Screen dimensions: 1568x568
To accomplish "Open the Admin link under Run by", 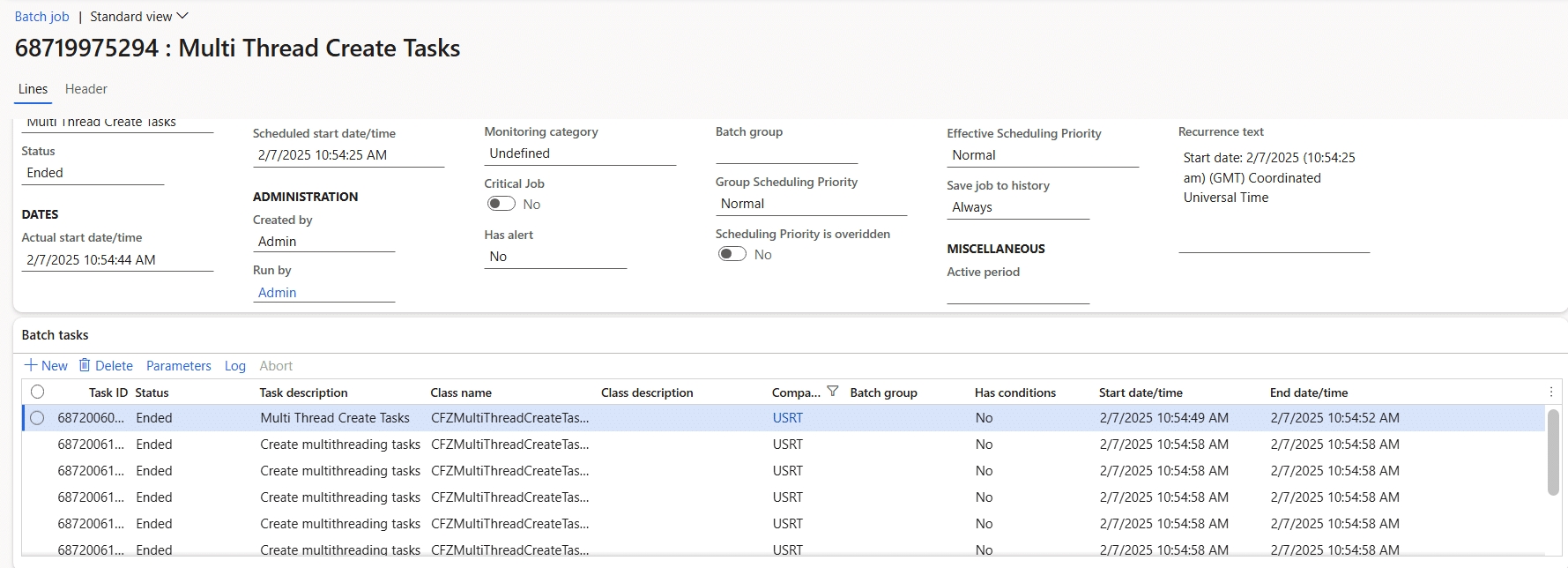I will [277, 293].
